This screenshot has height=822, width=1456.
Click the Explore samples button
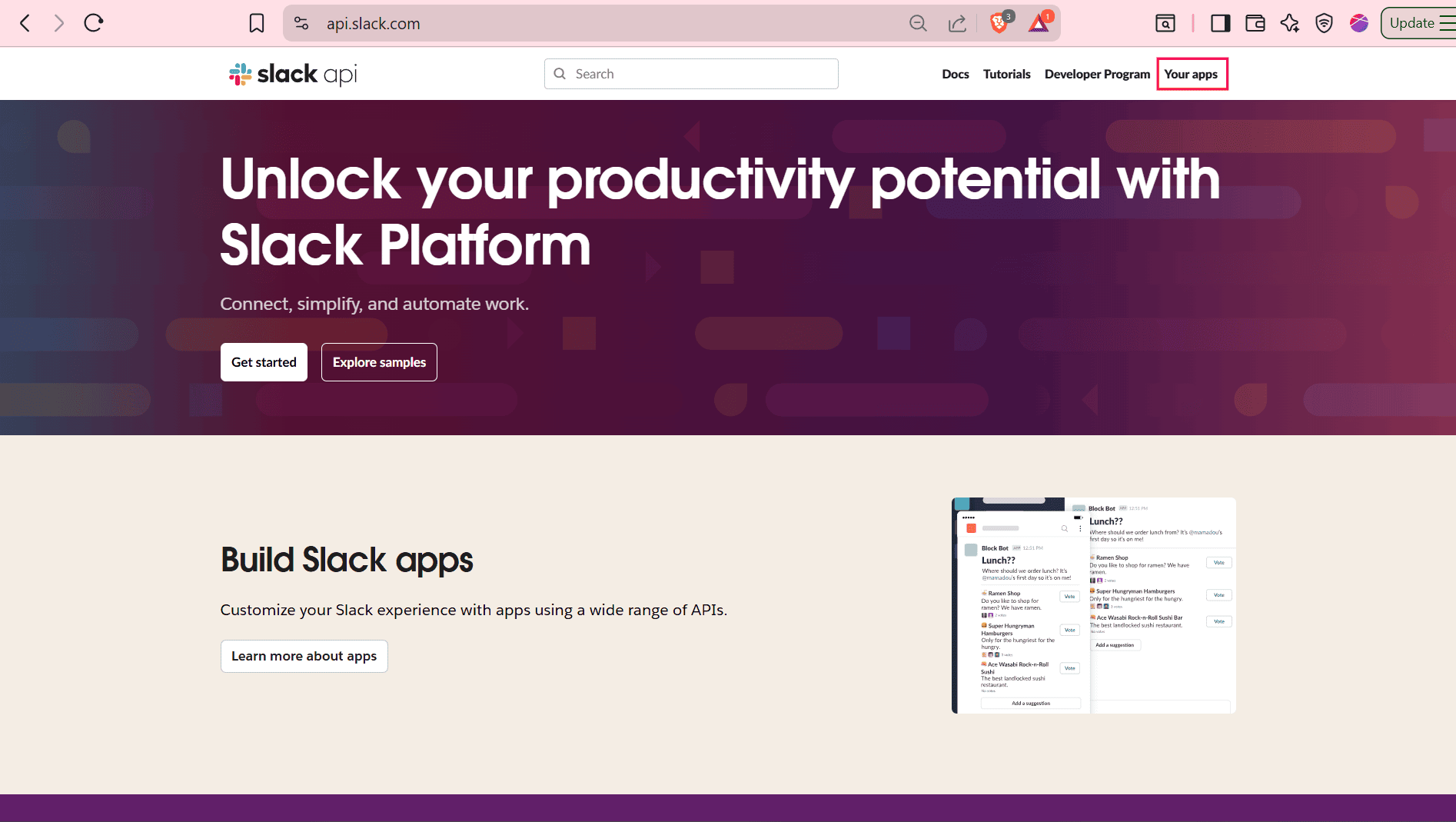pos(379,362)
